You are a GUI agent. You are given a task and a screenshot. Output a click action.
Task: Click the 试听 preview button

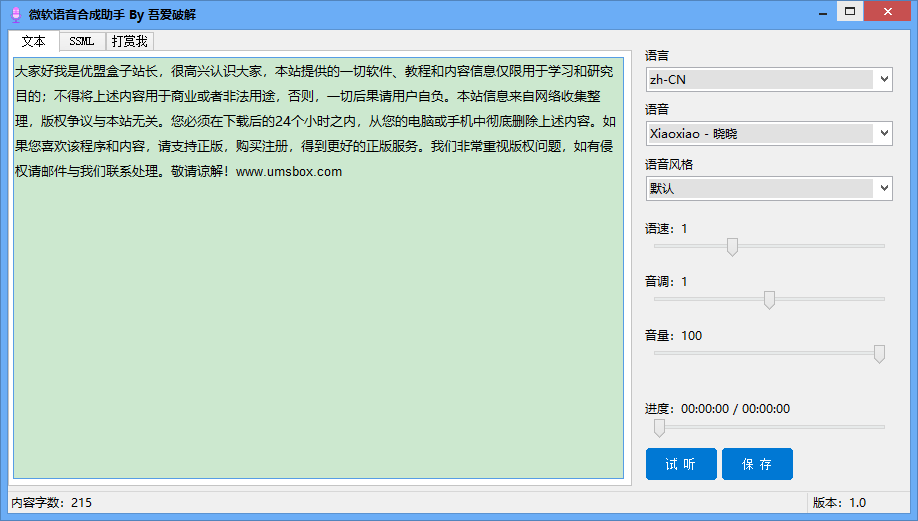coord(681,464)
